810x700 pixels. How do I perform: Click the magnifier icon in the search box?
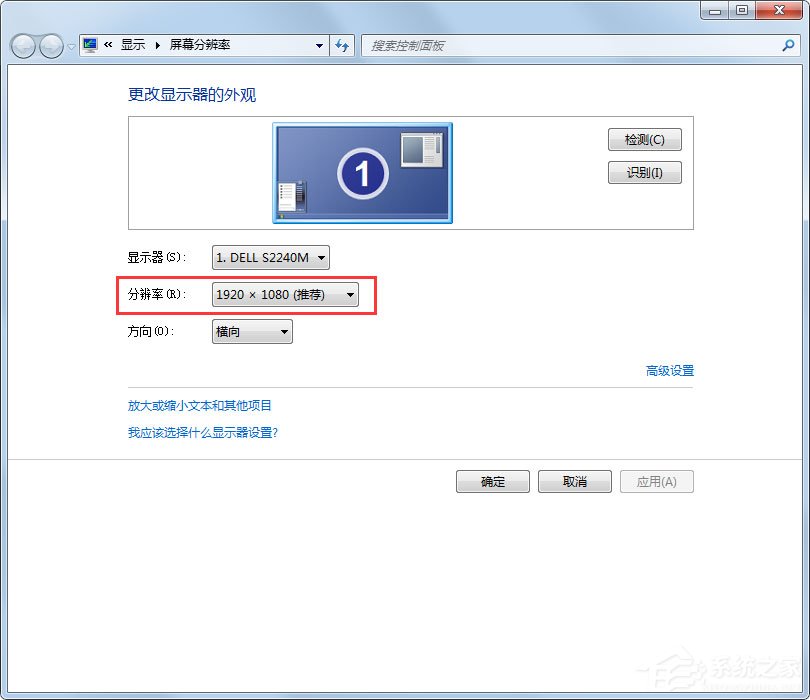coord(788,45)
